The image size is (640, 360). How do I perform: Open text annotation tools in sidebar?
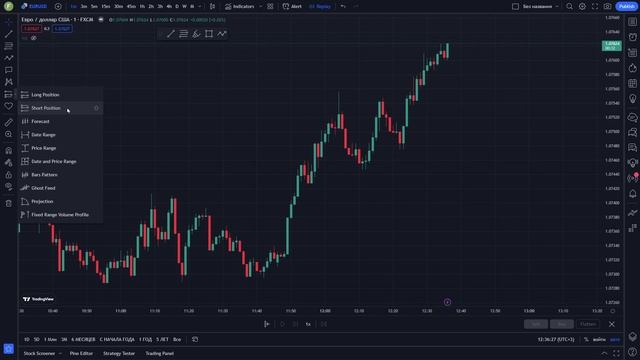click(9, 70)
